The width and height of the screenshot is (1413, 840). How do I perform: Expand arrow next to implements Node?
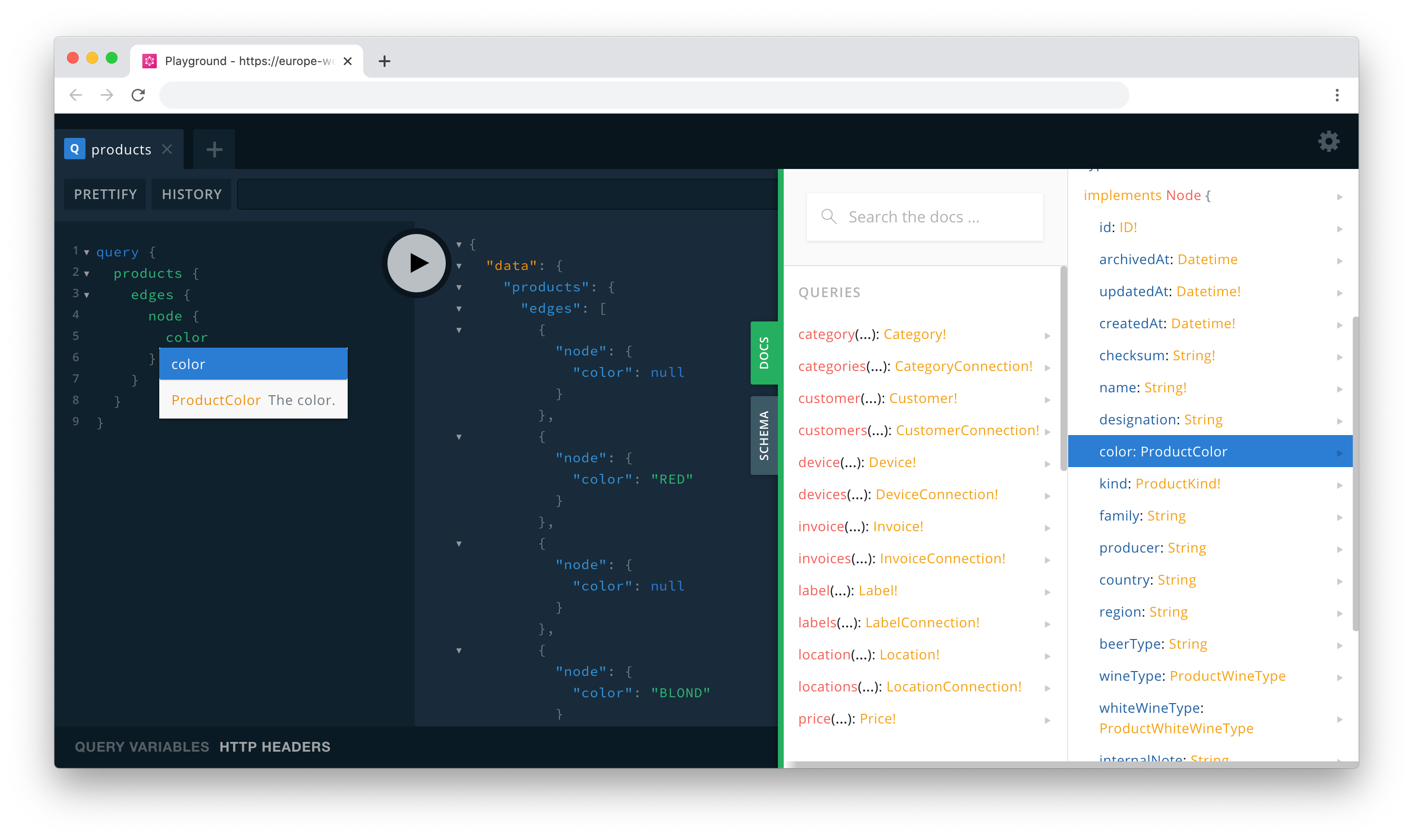click(x=1339, y=197)
